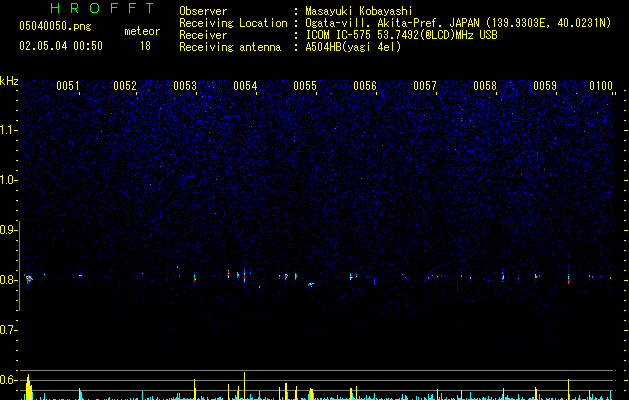The height and width of the screenshot is (400, 629).
Task: Click the 0100 time marker
Action: pos(601,85)
